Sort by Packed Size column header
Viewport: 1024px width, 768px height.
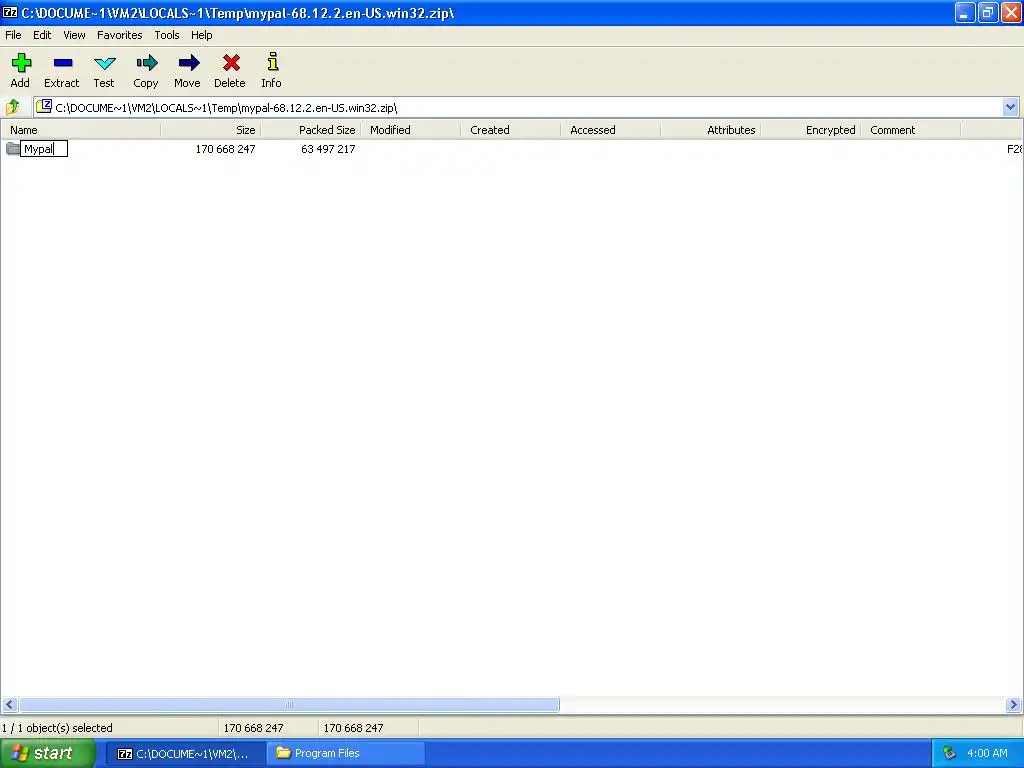click(x=311, y=130)
